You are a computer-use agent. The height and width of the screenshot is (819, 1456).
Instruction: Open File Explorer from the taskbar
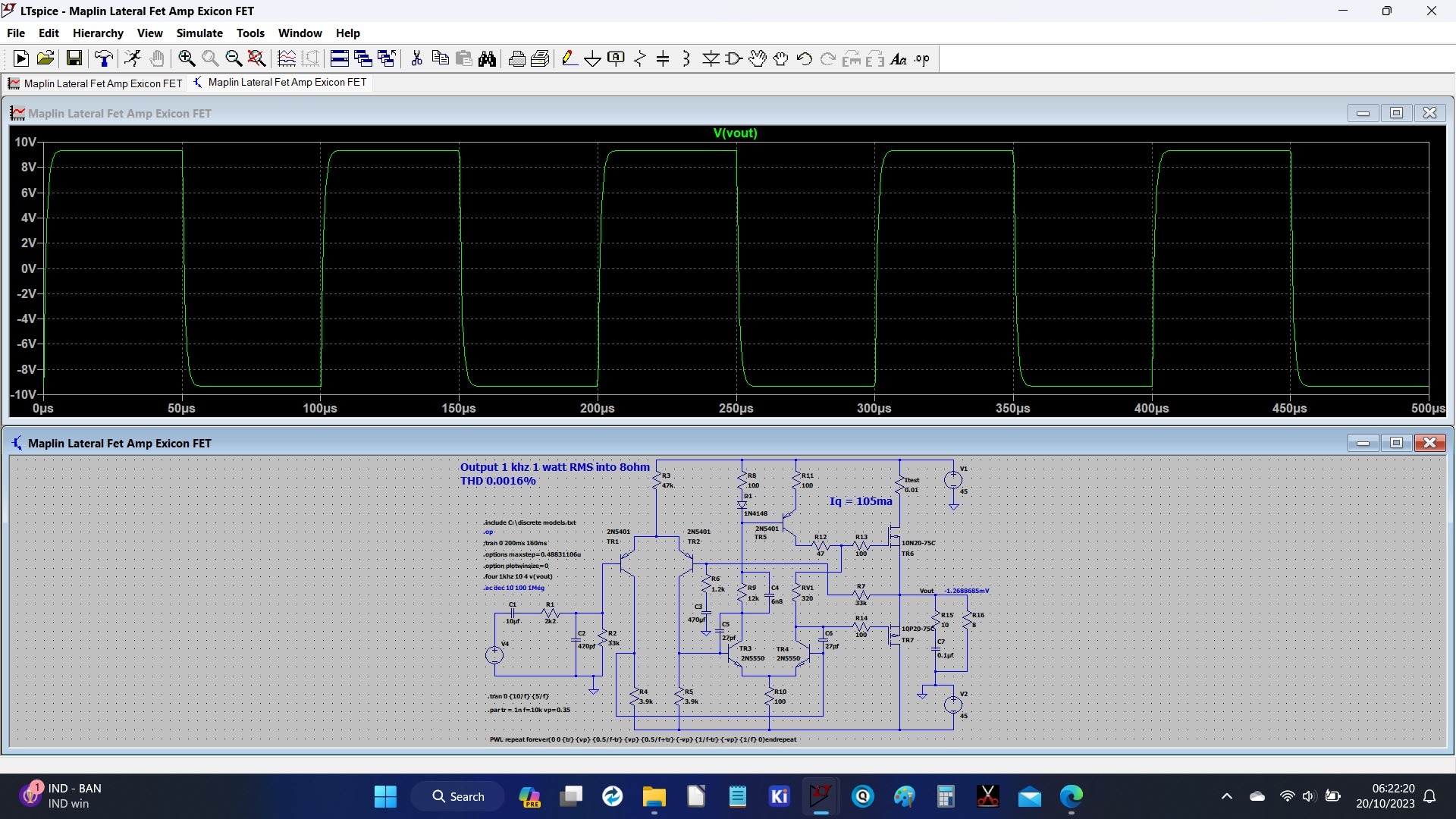[x=654, y=796]
